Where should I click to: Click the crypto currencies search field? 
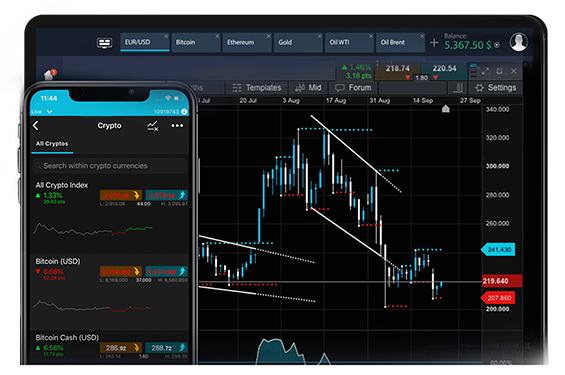pos(109,166)
